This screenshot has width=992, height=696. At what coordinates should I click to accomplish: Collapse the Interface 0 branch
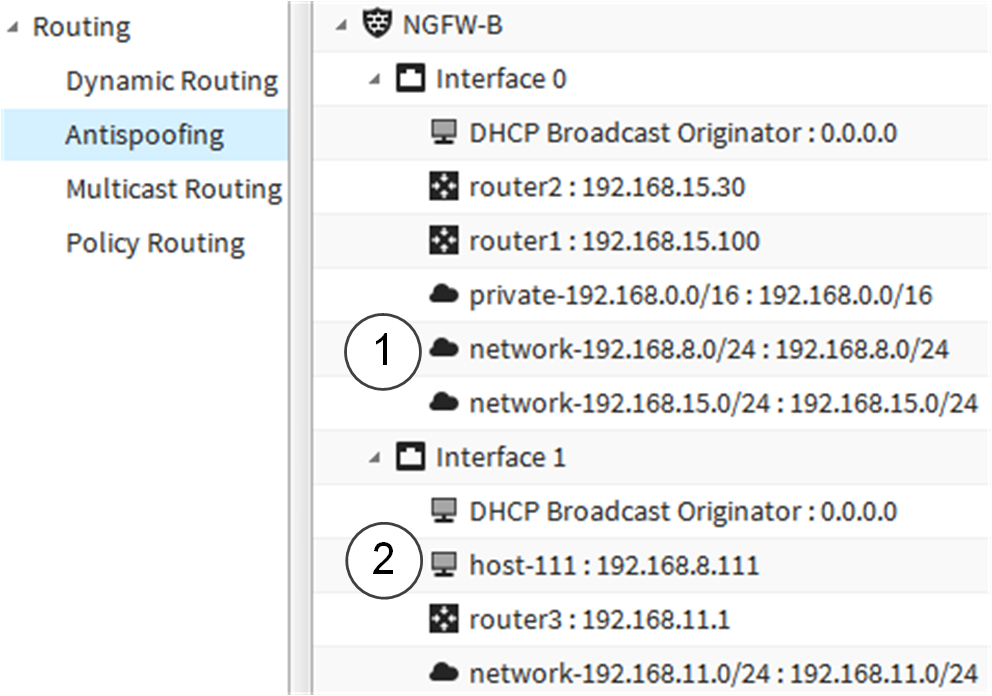point(375,80)
